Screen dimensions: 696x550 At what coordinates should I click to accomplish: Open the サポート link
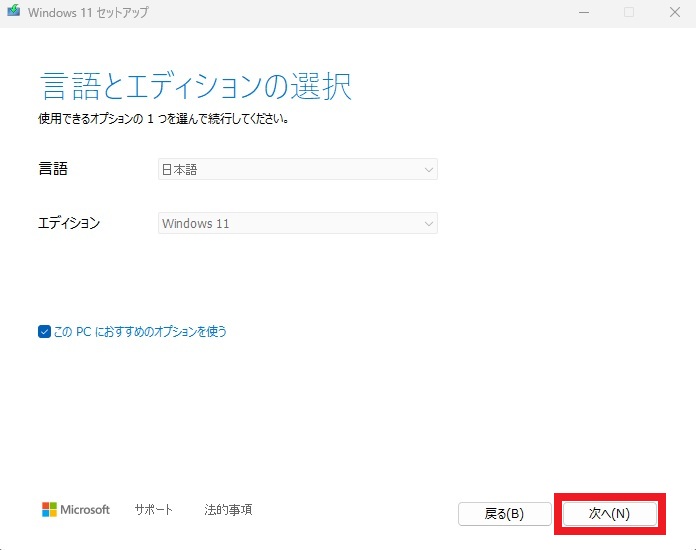click(x=154, y=510)
